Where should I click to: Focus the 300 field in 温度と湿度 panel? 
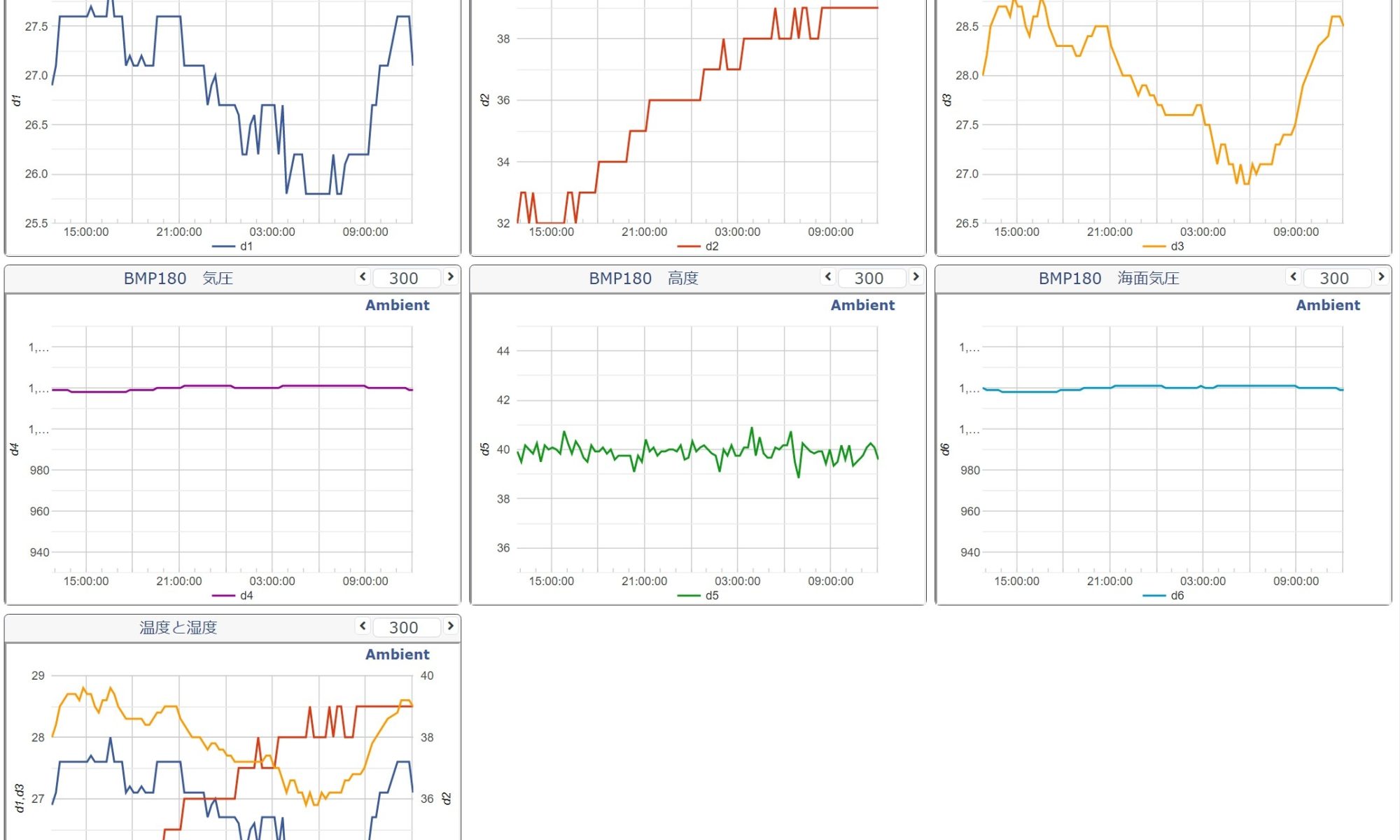[405, 628]
